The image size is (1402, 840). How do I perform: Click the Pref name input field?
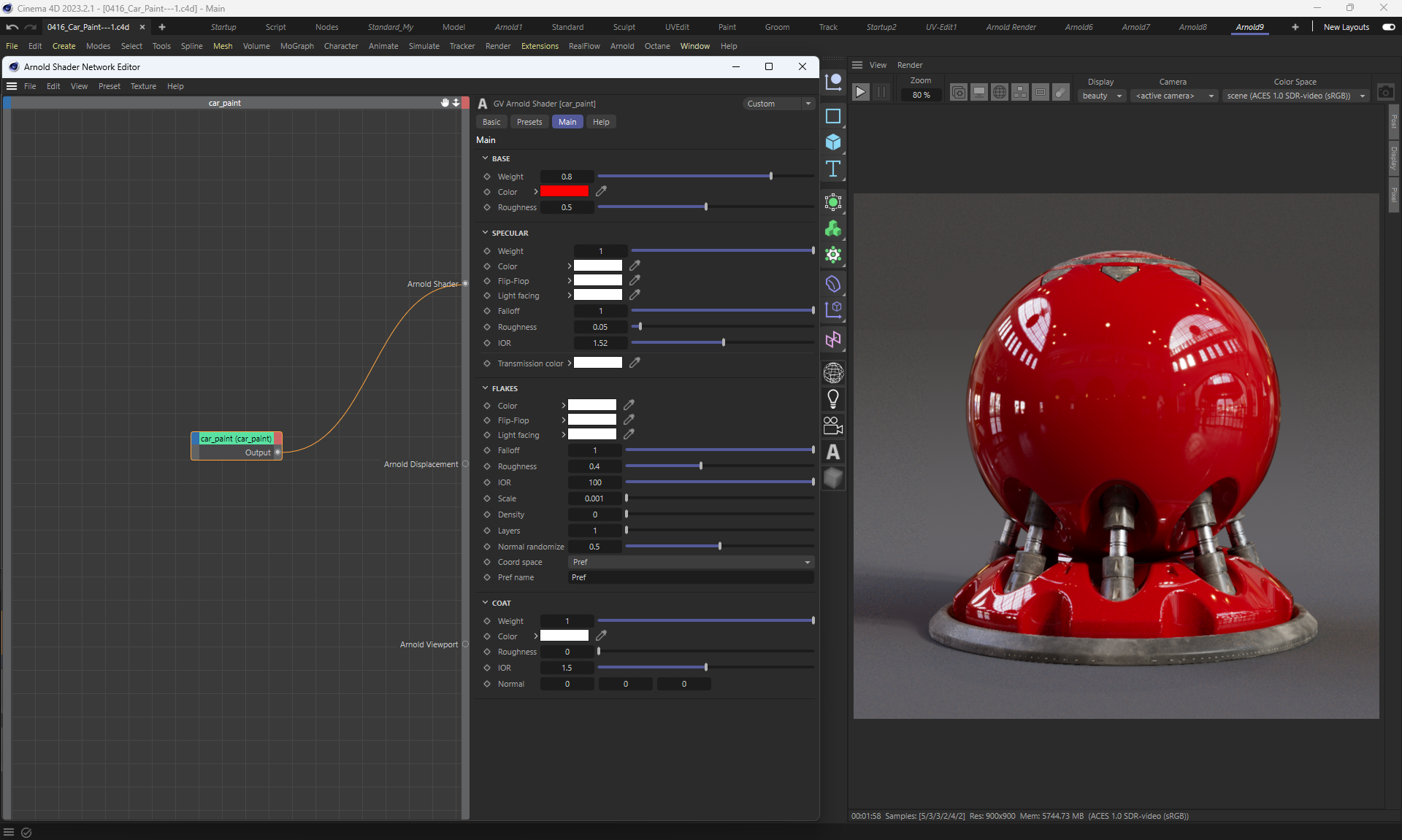pos(690,577)
